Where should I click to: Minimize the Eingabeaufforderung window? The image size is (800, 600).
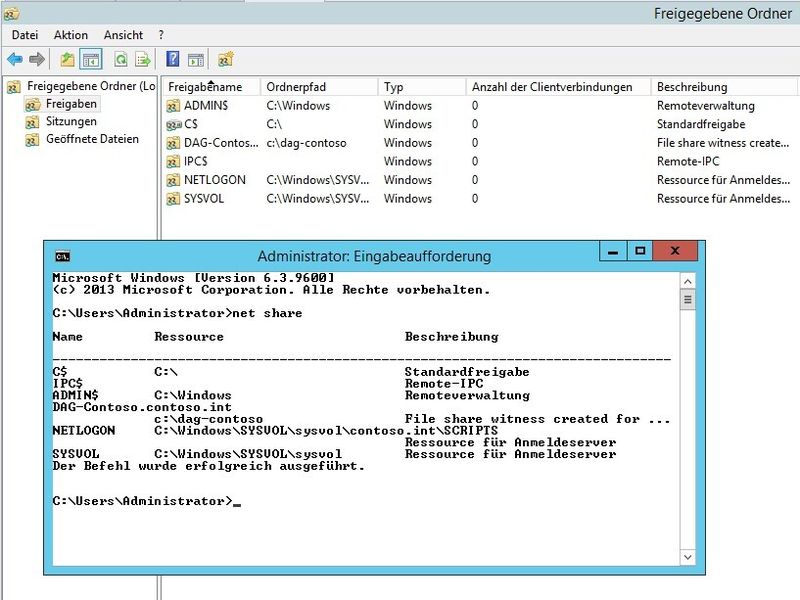point(613,252)
